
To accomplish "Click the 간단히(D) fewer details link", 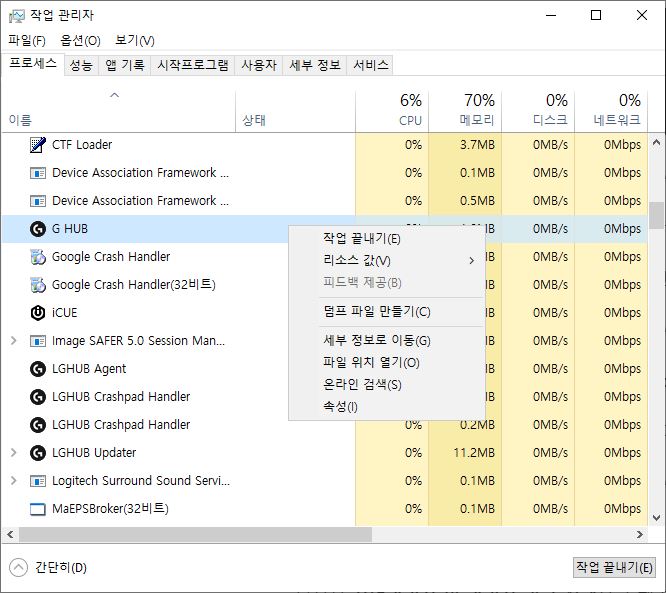I will 61,568.
